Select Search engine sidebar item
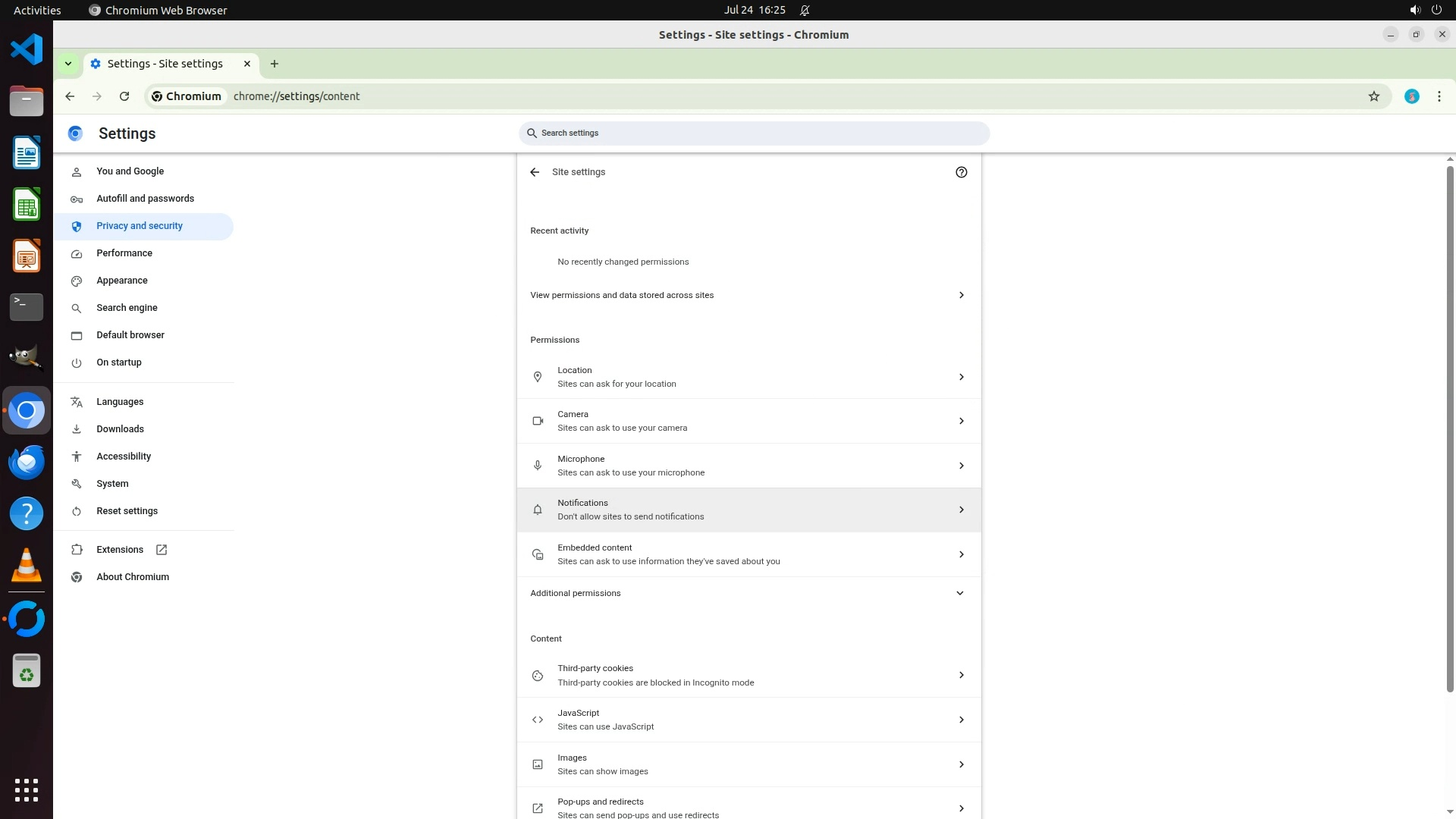Viewport: 1456px width, 819px height. pos(127,308)
